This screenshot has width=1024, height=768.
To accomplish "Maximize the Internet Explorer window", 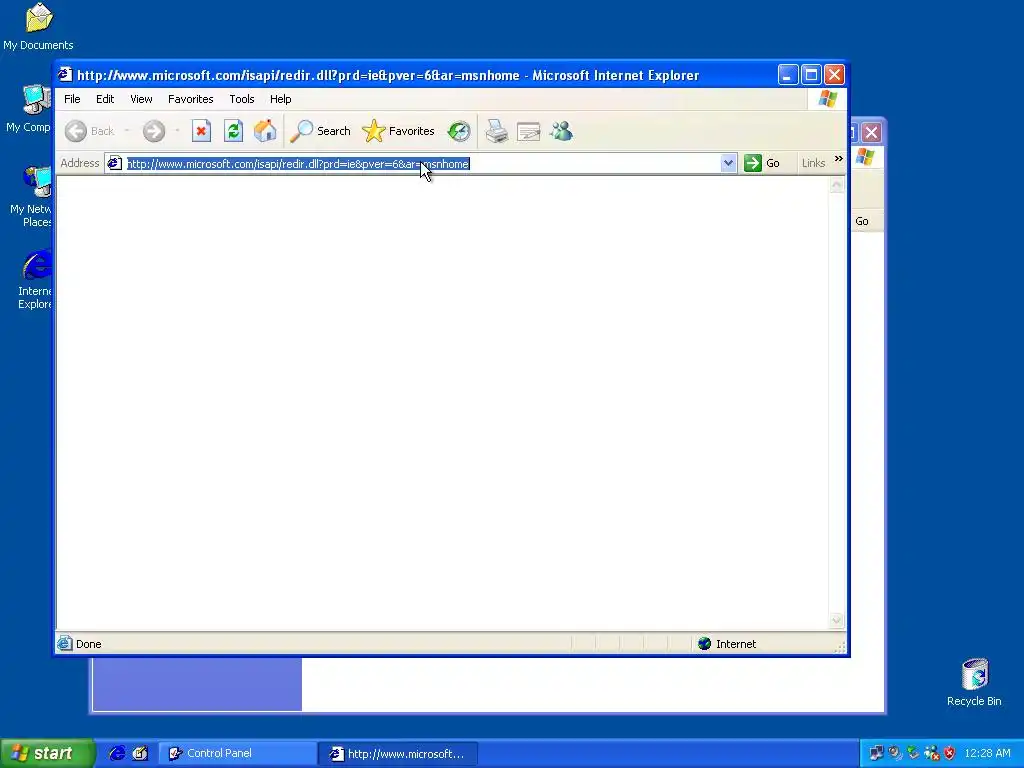I will click(x=811, y=75).
